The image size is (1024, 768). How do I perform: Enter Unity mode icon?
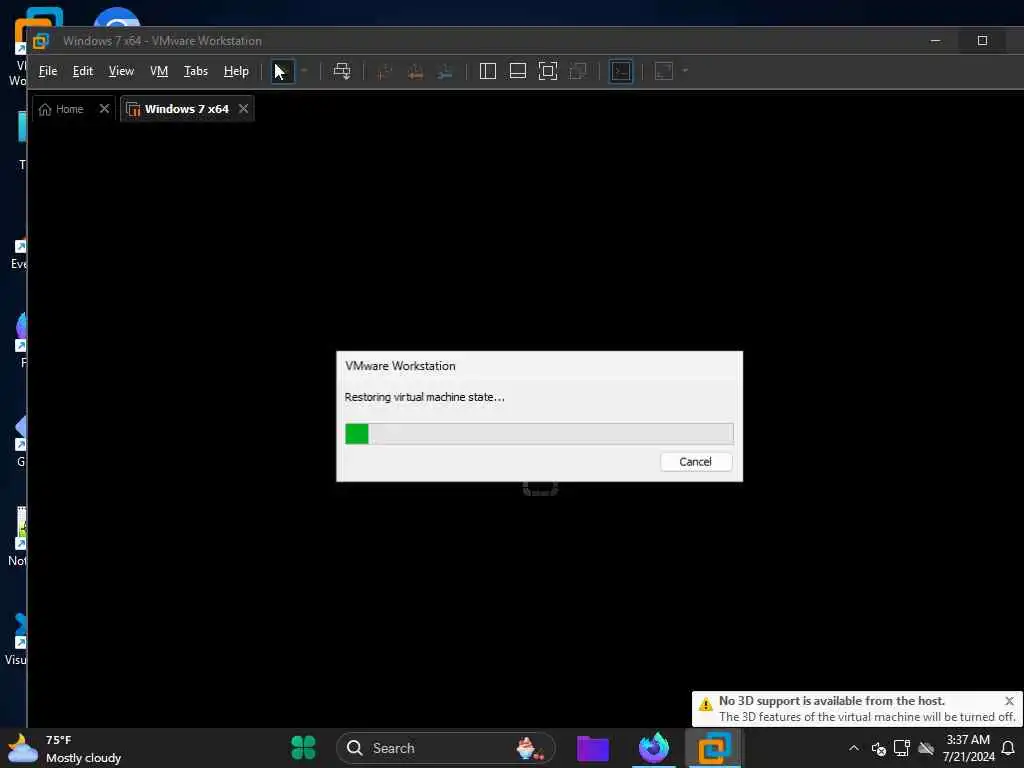(x=578, y=71)
